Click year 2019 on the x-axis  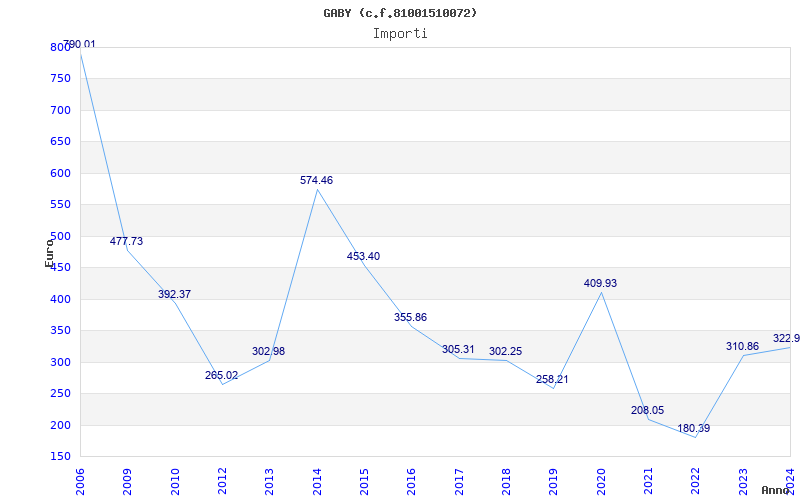(554, 482)
